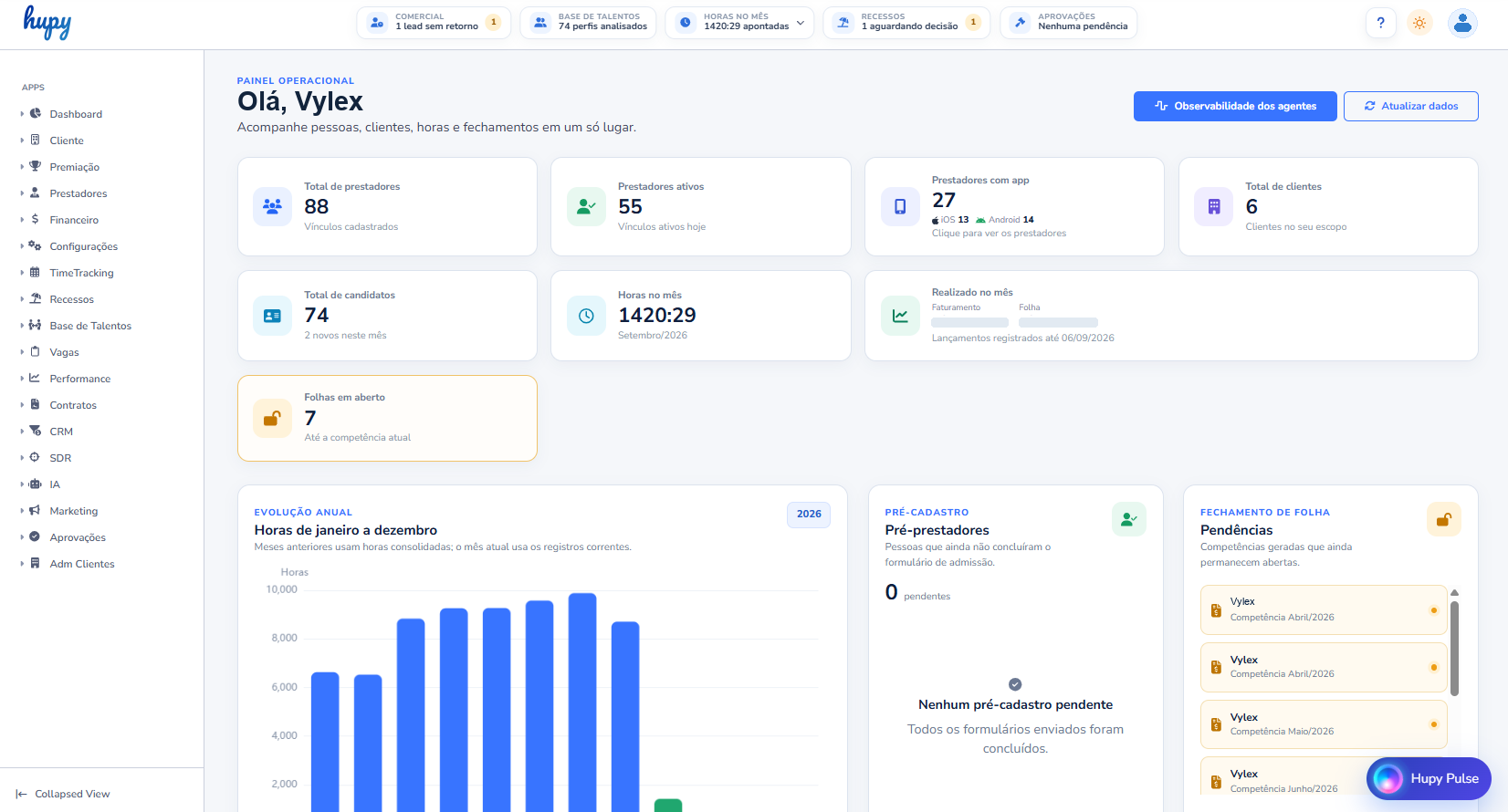Click 'Até a competência atual' text
The height and width of the screenshot is (812, 1508).
pyautogui.click(x=358, y=438)
